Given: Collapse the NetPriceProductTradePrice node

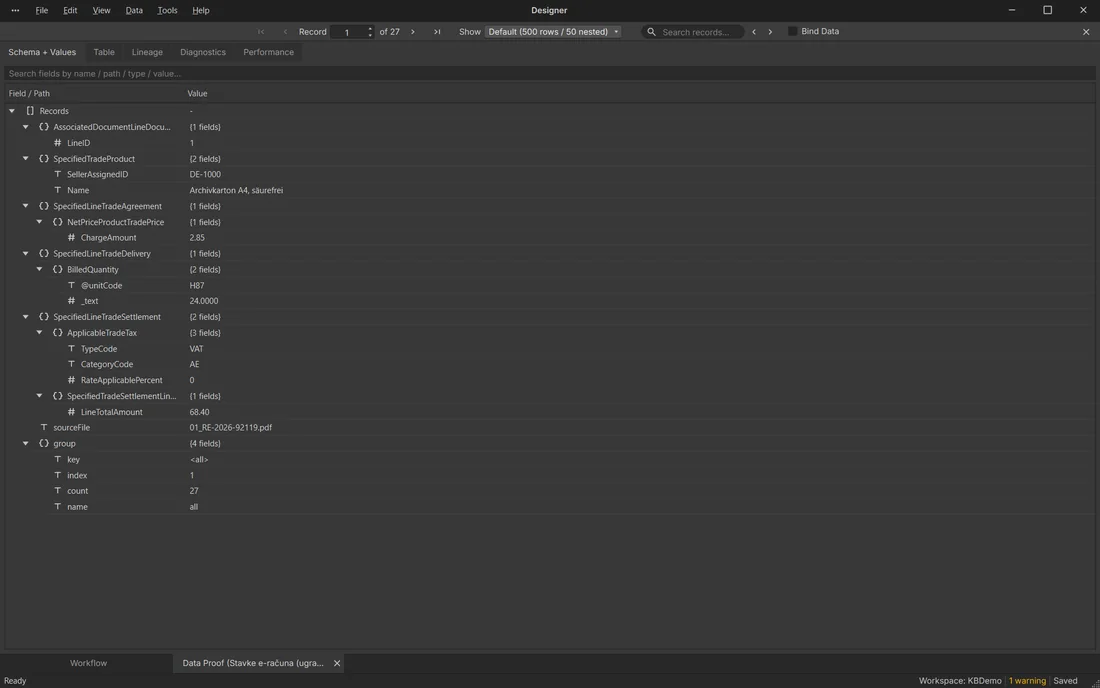Looking at the screenshot, I should point(39,222).
